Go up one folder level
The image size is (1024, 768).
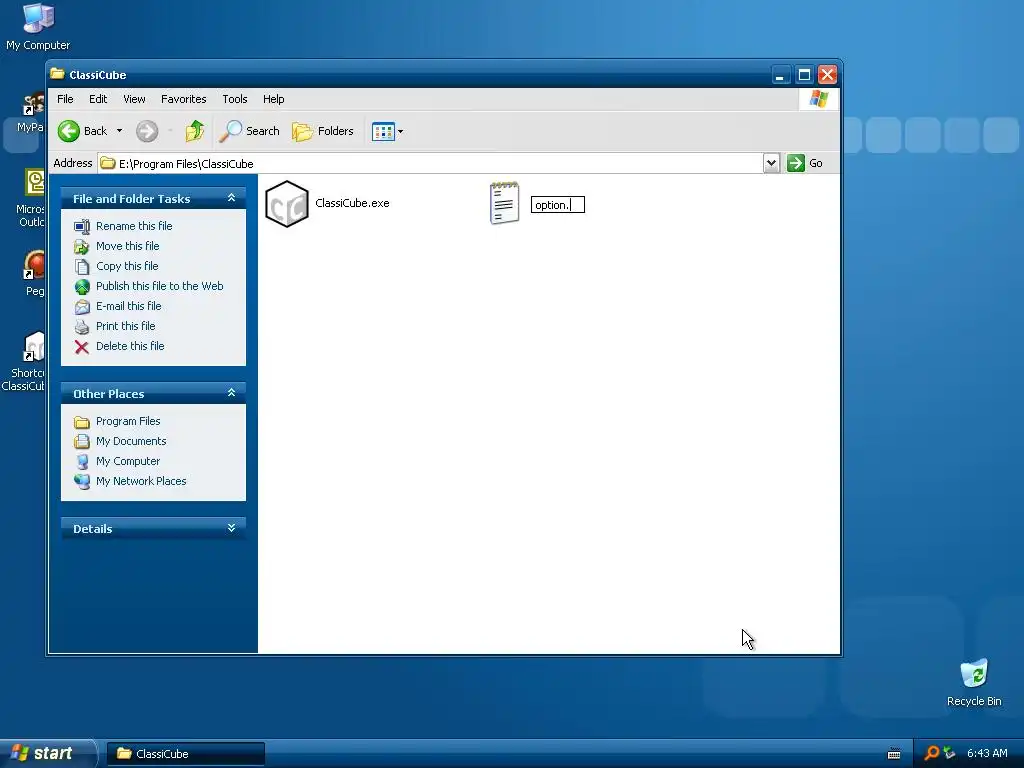195,131
